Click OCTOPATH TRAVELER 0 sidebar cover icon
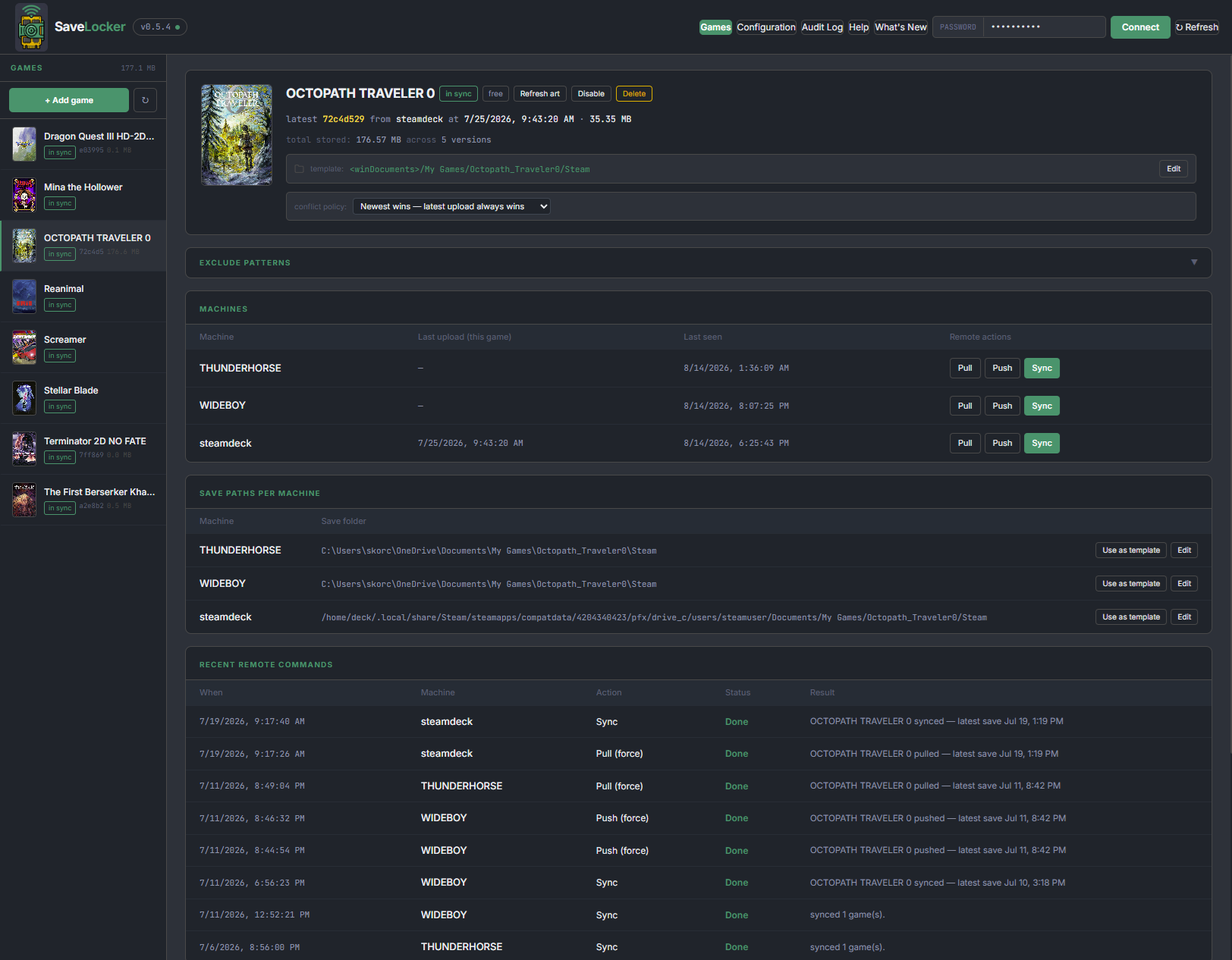This screenshot has height=960, width=1232. click(x=24, y=246)
